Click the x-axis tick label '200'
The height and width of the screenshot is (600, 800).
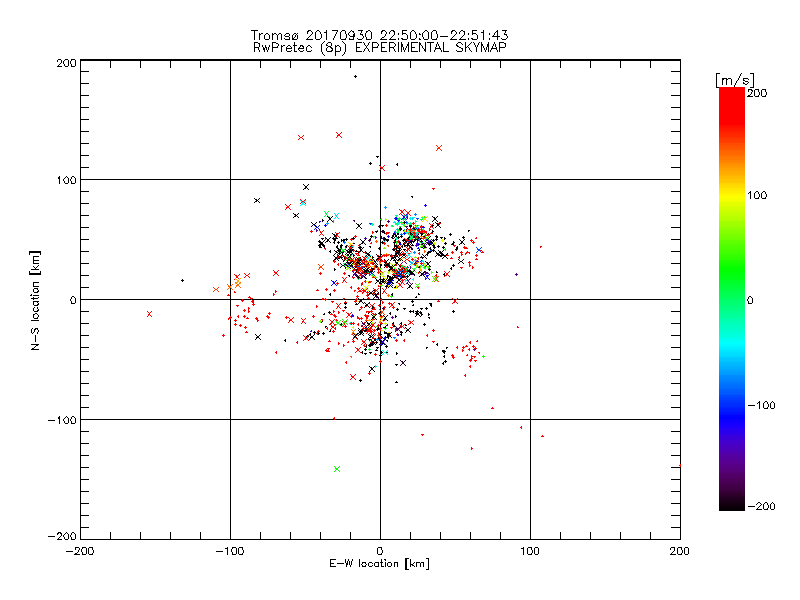(680, 552)
